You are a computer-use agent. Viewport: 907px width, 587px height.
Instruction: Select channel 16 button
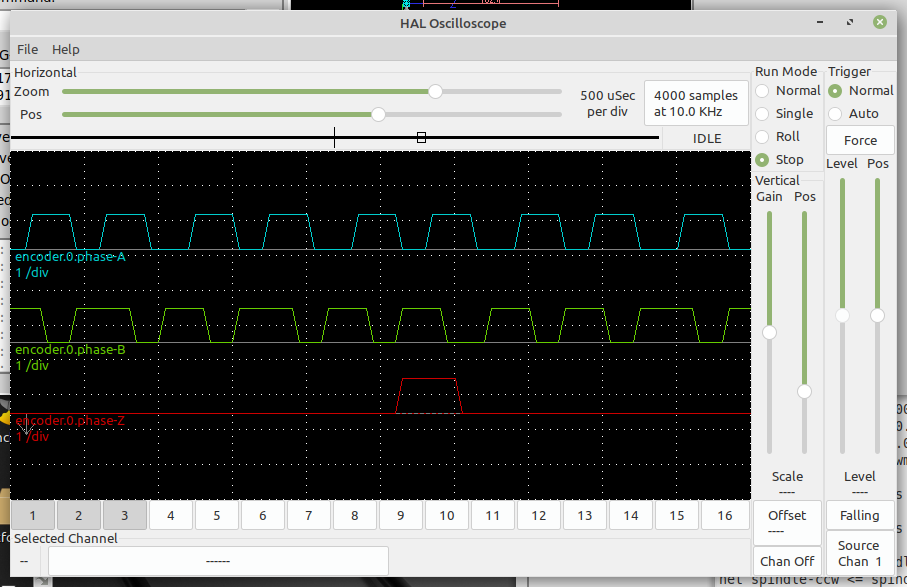coord(725,516)
